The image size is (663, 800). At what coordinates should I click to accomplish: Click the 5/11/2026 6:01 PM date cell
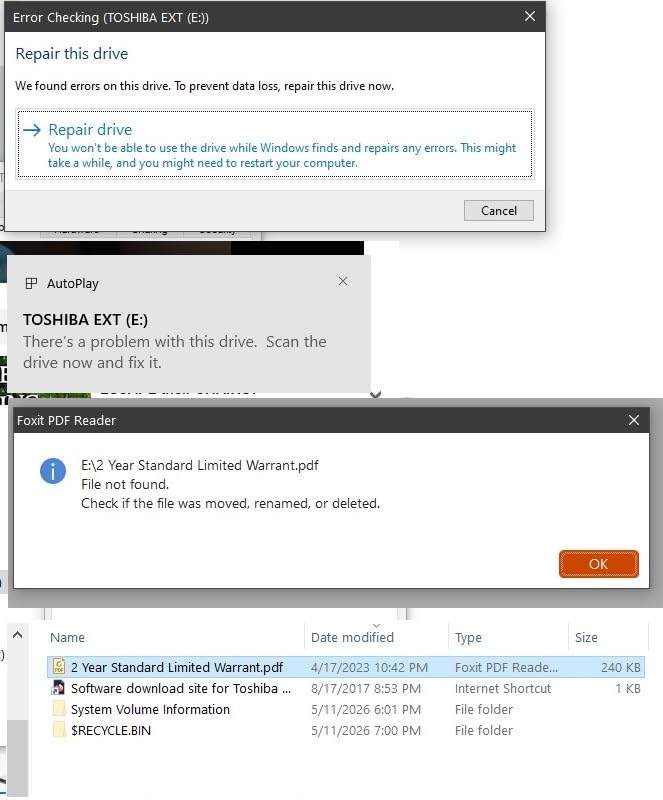366,709
